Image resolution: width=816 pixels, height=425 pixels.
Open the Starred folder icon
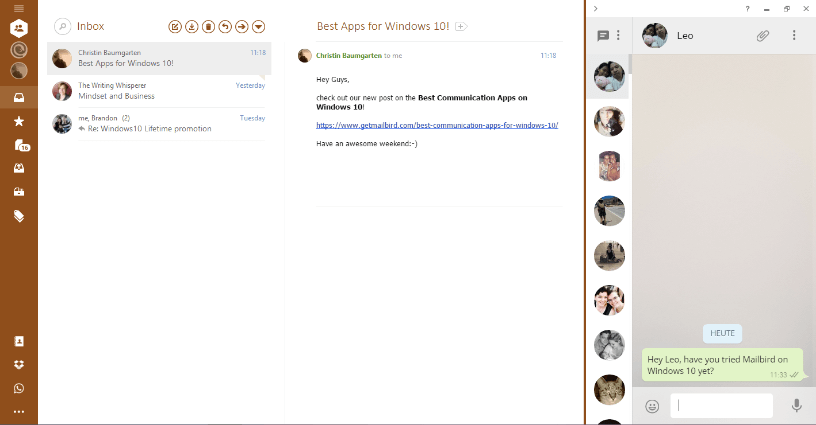19,121
